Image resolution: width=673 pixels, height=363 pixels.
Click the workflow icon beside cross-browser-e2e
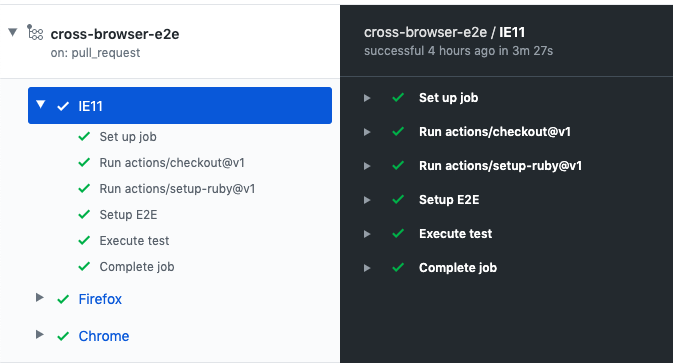(35, 32)
